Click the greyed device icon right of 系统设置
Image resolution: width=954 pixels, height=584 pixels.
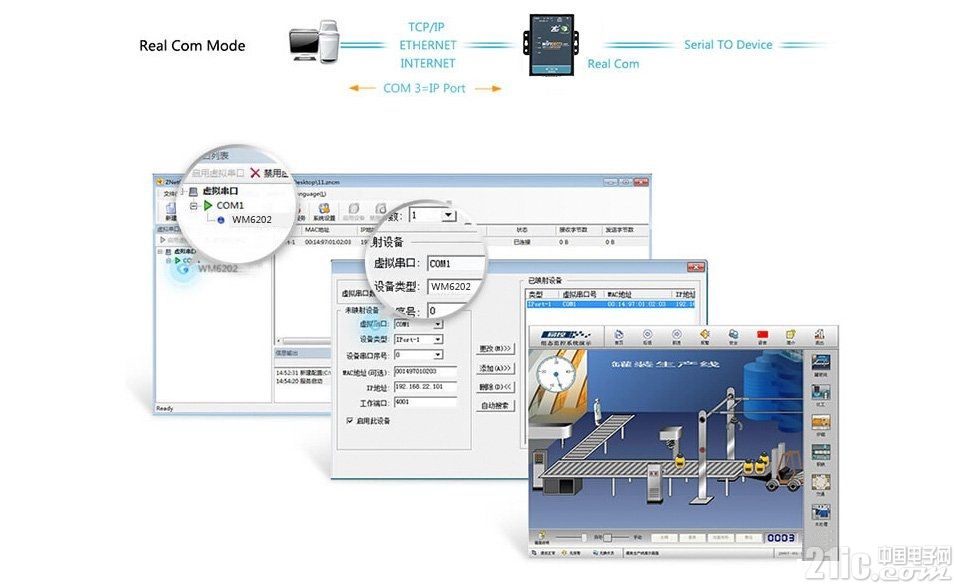pos(353,211)
